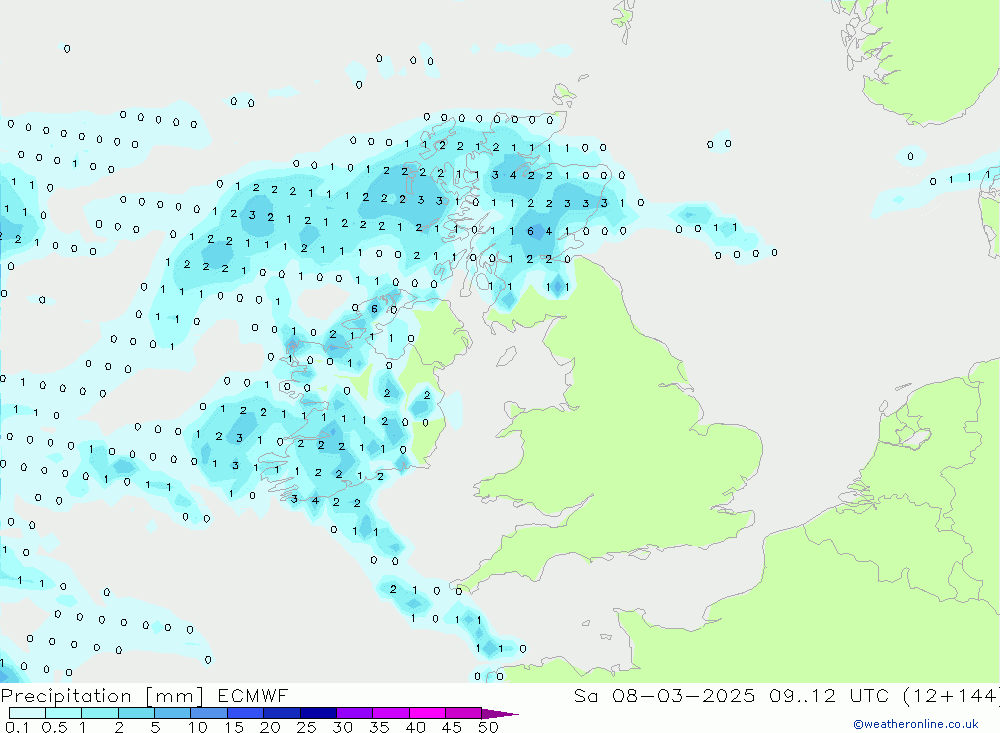Click the legend label '15'
Image resolution: width=1000 pixels, height=733 pixels.
(234, 727)
